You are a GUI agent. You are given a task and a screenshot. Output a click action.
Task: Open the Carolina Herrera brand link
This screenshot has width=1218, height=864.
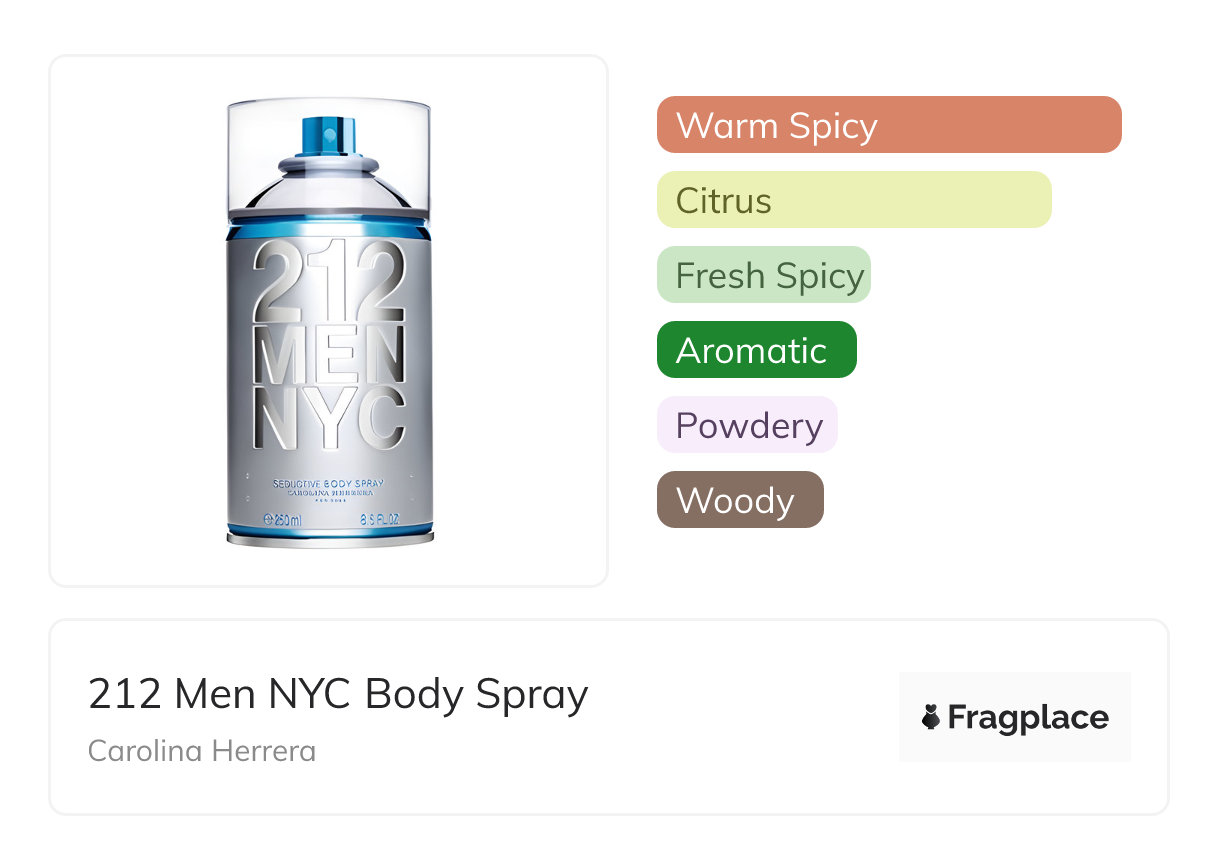202,750
